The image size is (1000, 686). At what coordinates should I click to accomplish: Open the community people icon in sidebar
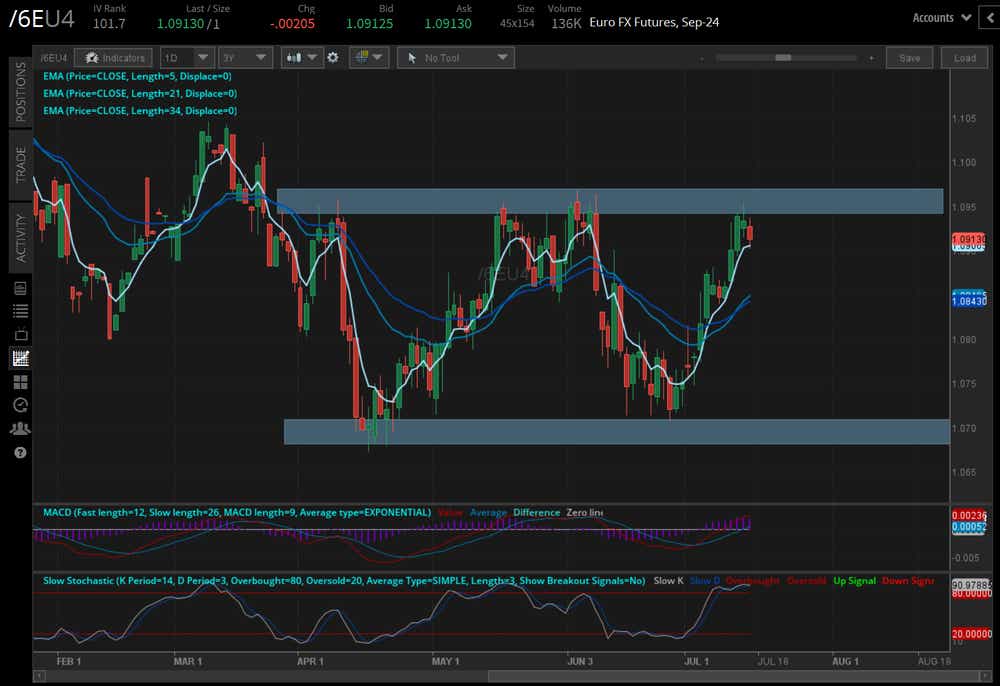(20, 429)
